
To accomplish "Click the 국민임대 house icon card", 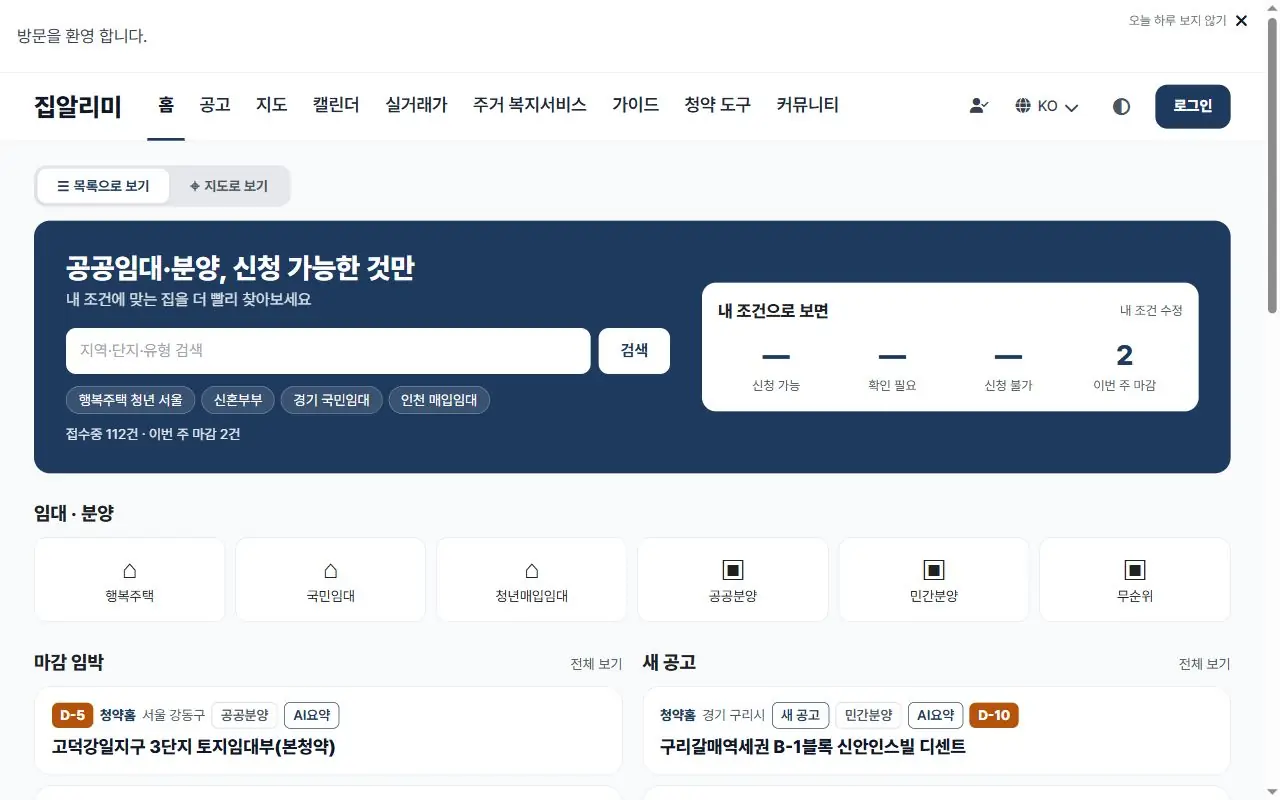I will (x=331, y=580).
